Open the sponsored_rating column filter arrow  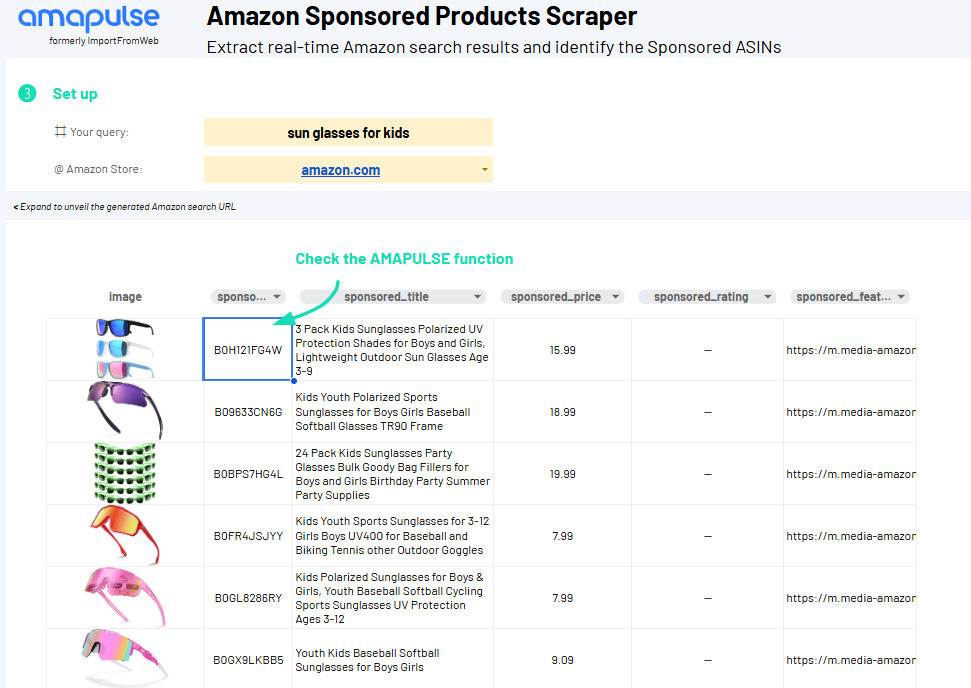coord(768,297)
